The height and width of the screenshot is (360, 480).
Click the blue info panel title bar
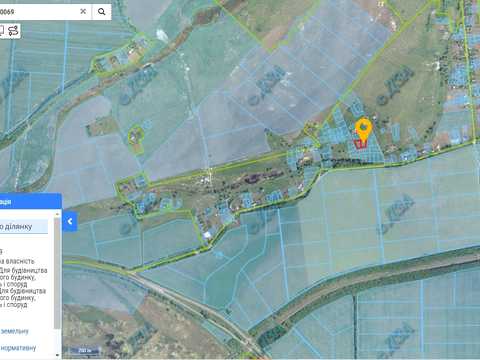point(31,201)
